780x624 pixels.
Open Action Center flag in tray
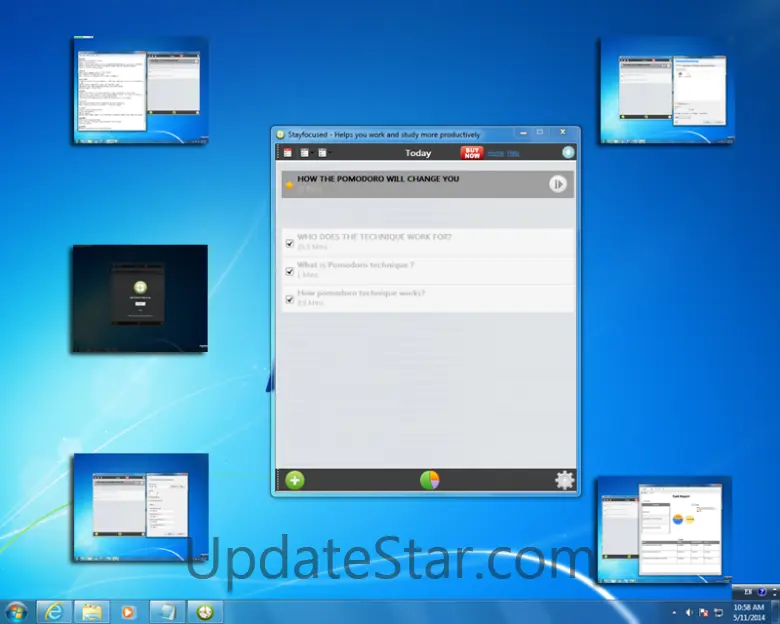point(704,613)
